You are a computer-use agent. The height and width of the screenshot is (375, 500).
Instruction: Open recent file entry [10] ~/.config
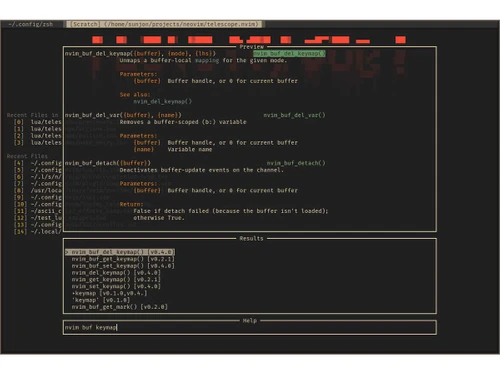(x=37, y=204)
